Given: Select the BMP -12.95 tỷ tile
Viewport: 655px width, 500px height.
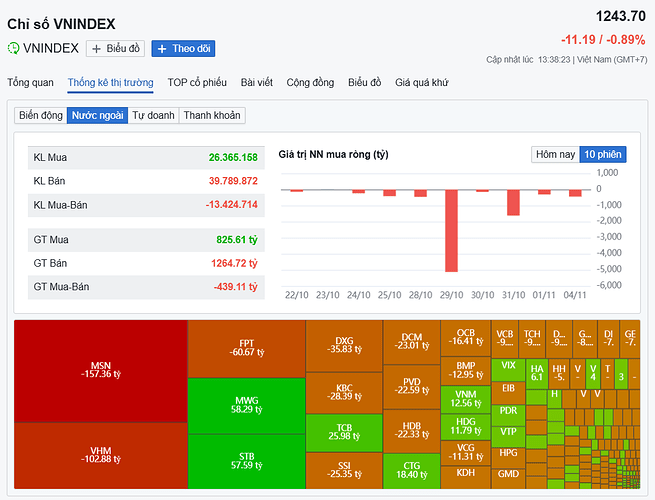Looking at the screenshot, I should click(x=466, y=371).
